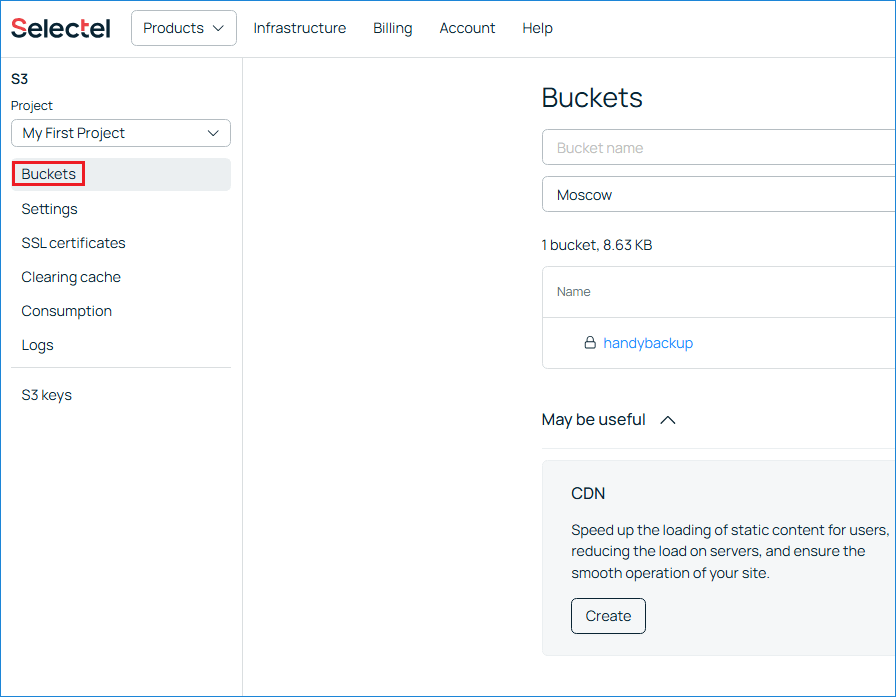
Task: Open the Products menu
Action: click(183, 28)
